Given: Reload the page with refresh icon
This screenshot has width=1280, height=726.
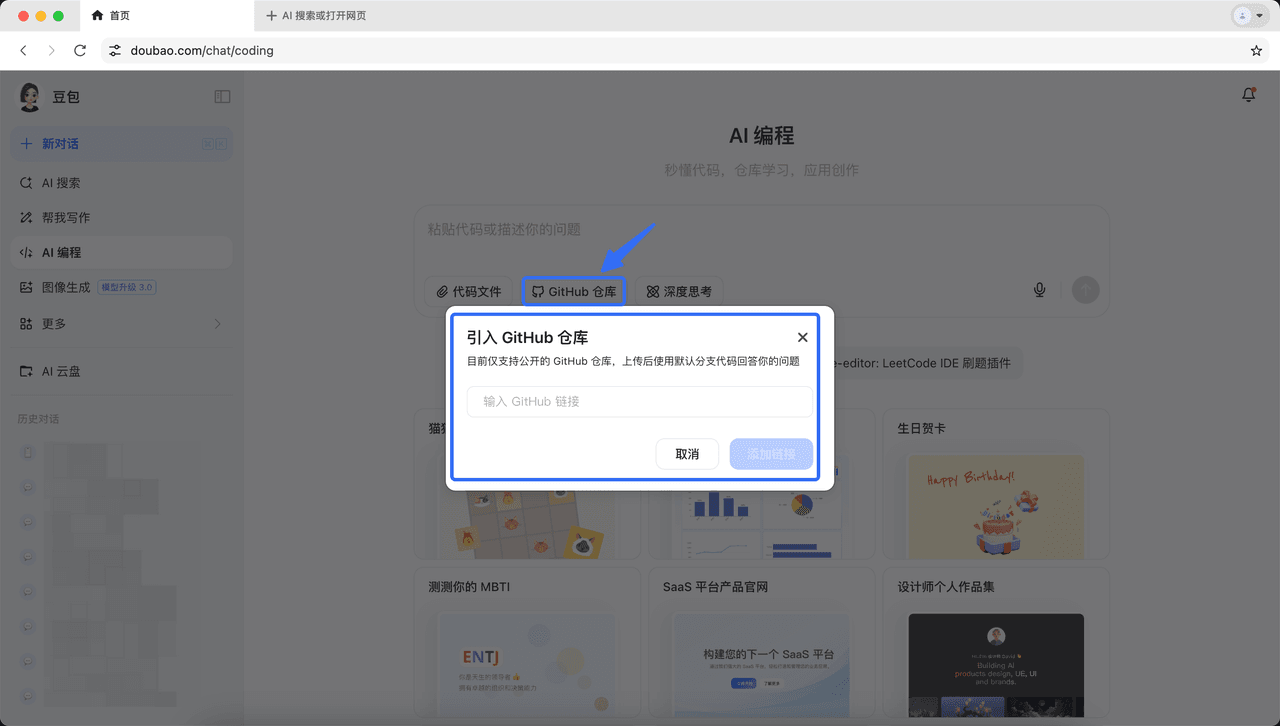Looking at the screenshot, I should pyautogui.click(x=80, y=51).
